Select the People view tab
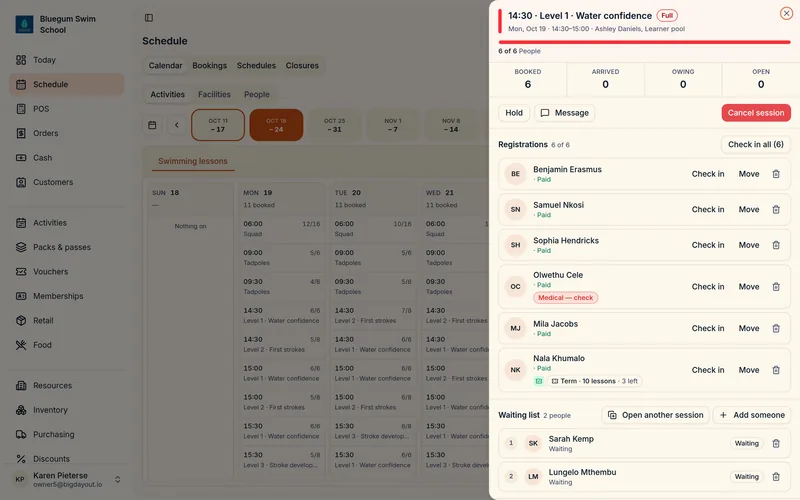Screen dimensions: 800x500 click(257, 94)
